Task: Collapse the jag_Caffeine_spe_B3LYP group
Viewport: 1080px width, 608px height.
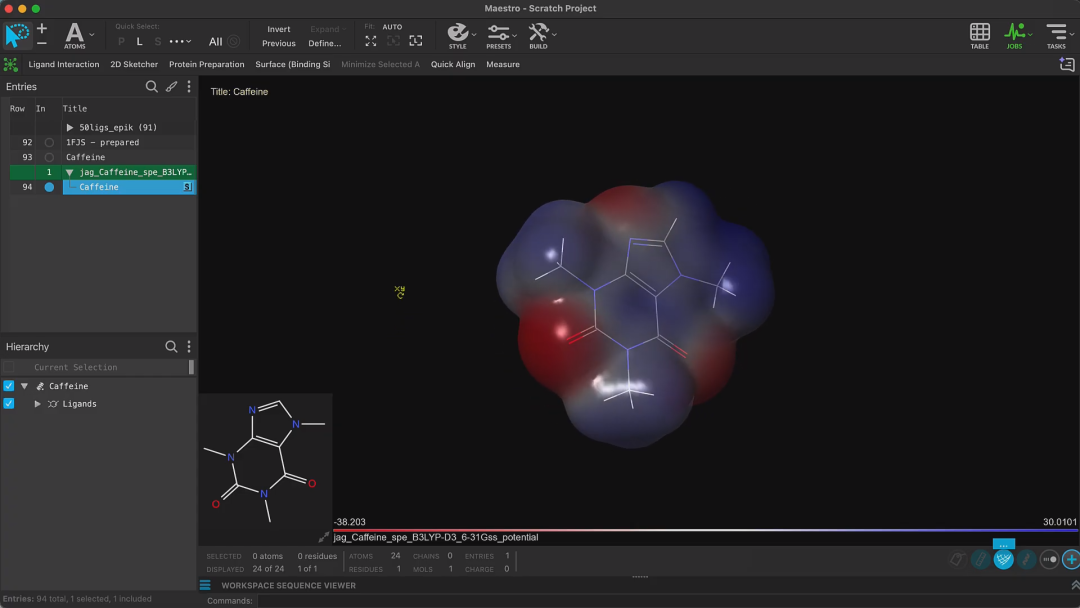Action: pyautogui.click(x=69, y=173)
